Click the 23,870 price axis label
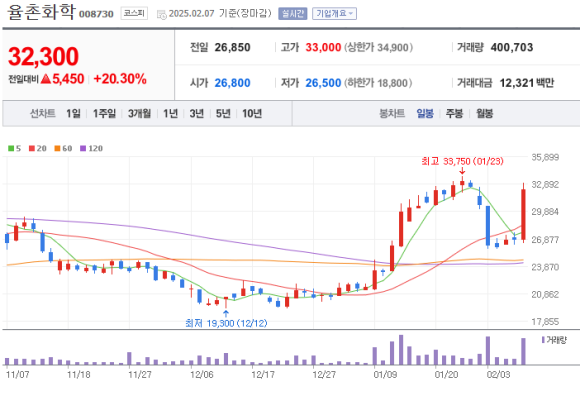 pyautogui.click(x=545, y=267)
